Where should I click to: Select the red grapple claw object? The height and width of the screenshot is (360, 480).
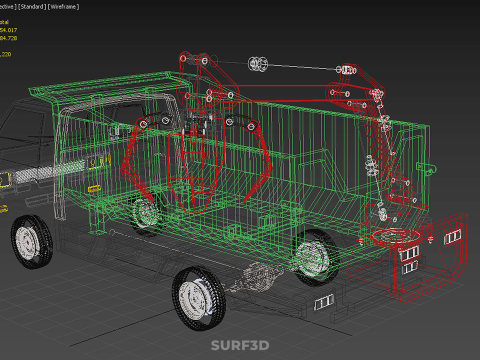pos(197,163)
